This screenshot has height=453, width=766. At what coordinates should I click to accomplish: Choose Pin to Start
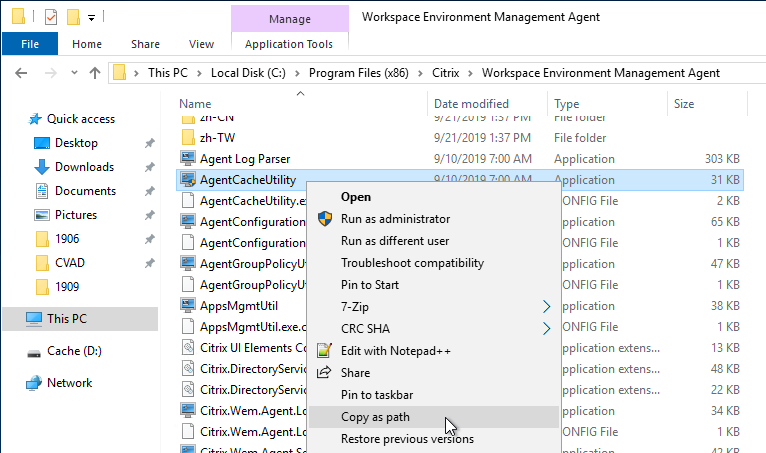click(x=434, y=285)
